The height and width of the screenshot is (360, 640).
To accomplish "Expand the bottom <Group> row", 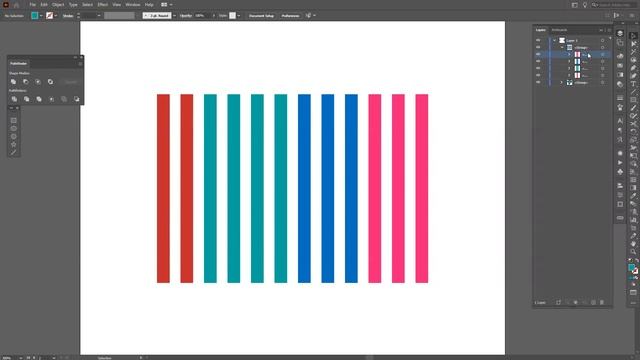I will (x=562, y=82).
